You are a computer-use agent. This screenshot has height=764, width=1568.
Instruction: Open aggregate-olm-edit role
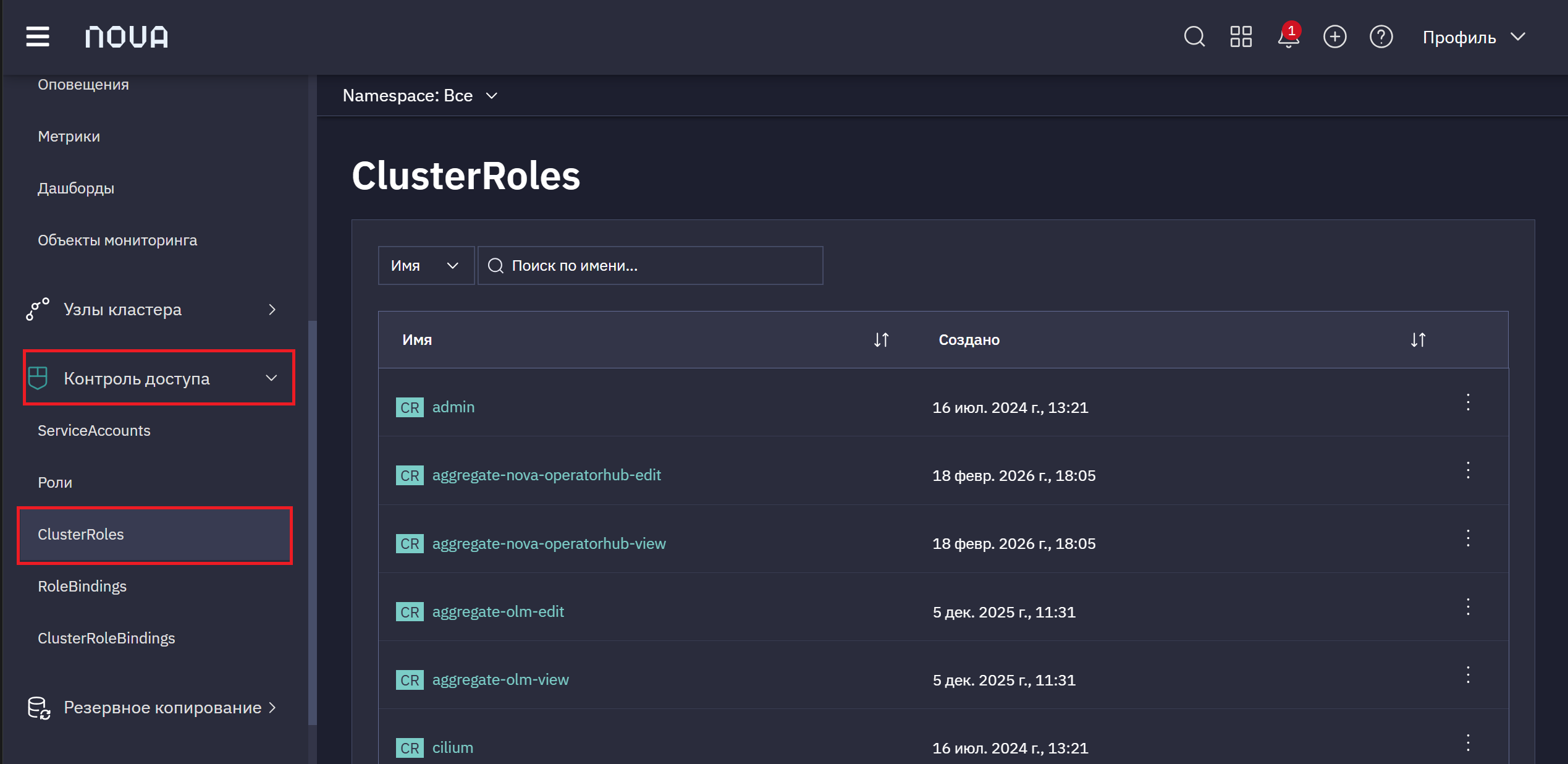(x=498, y=612)
